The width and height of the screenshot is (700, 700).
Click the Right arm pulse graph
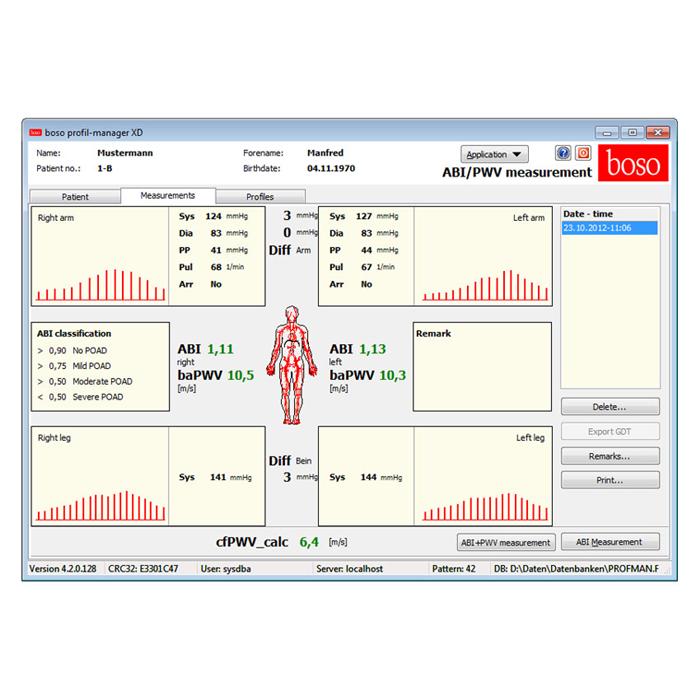click(x=99, y=256)
